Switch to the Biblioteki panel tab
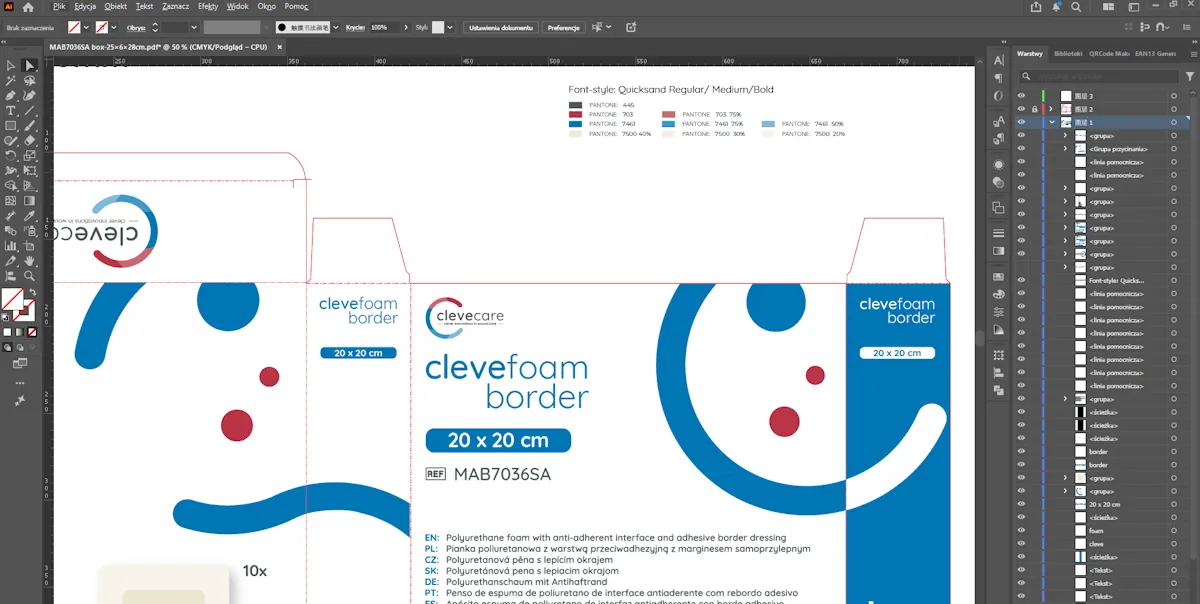Viewport: 1200px width, 604px height. 1068,53
